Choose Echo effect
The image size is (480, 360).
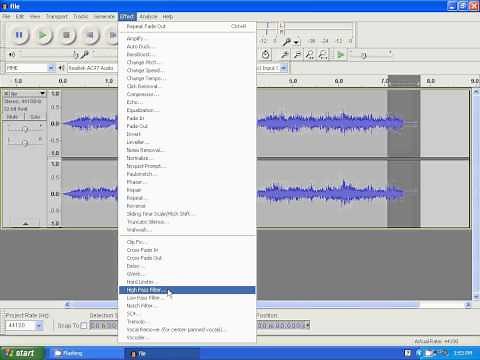(187, 102)
